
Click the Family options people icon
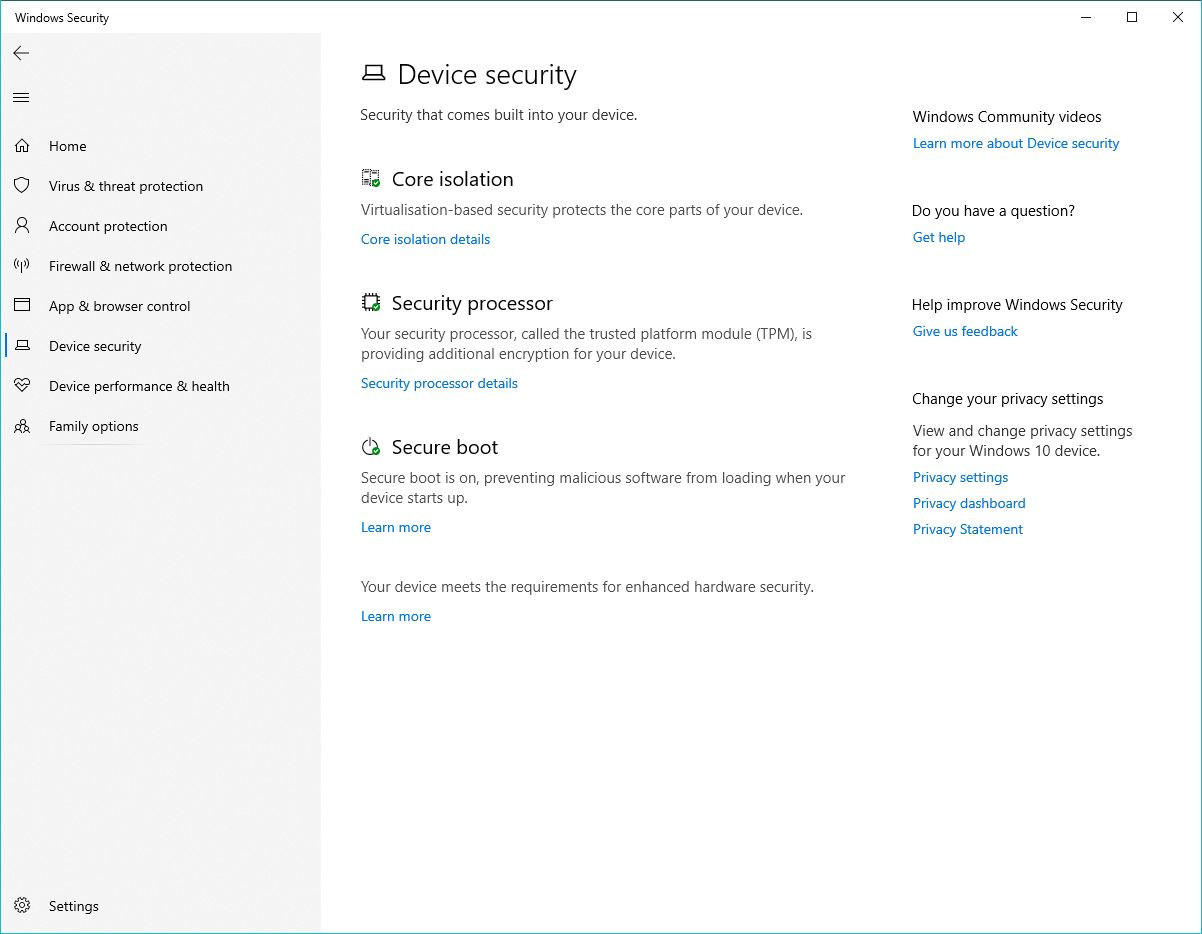(22, 426)
